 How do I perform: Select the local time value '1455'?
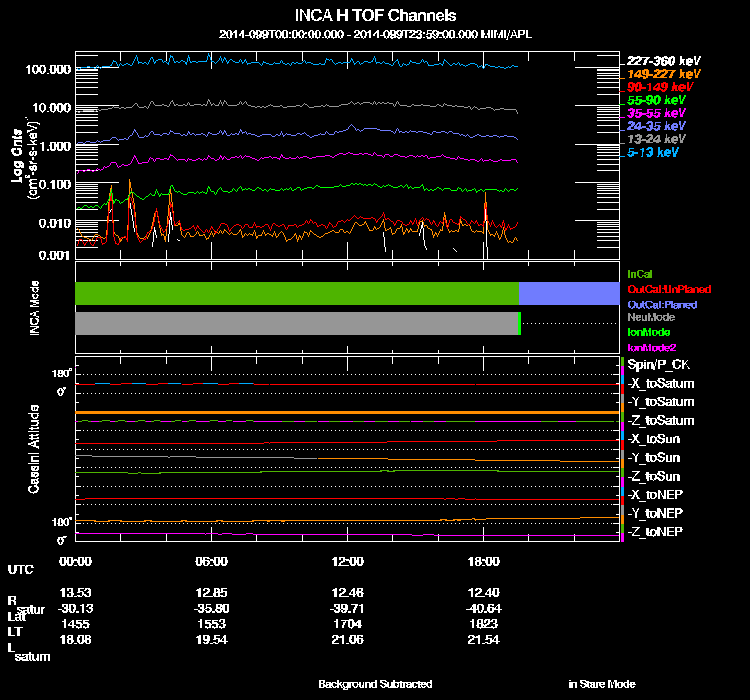pos(75,624)
